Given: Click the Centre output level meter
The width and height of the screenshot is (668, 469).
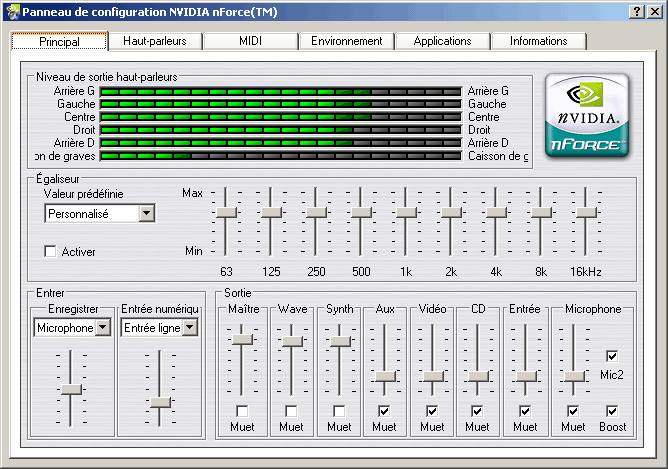Looking at the screenshot, I should point(281,117).
